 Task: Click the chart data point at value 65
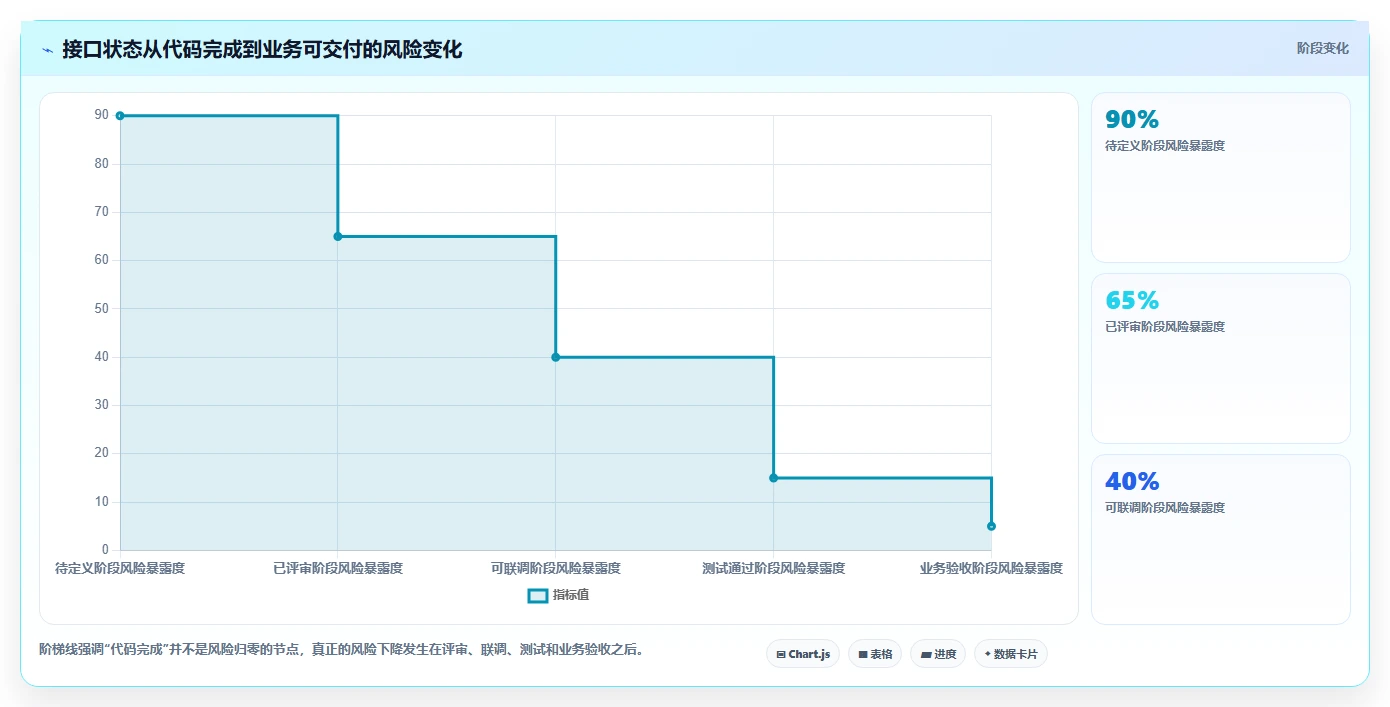click(338, 236)
